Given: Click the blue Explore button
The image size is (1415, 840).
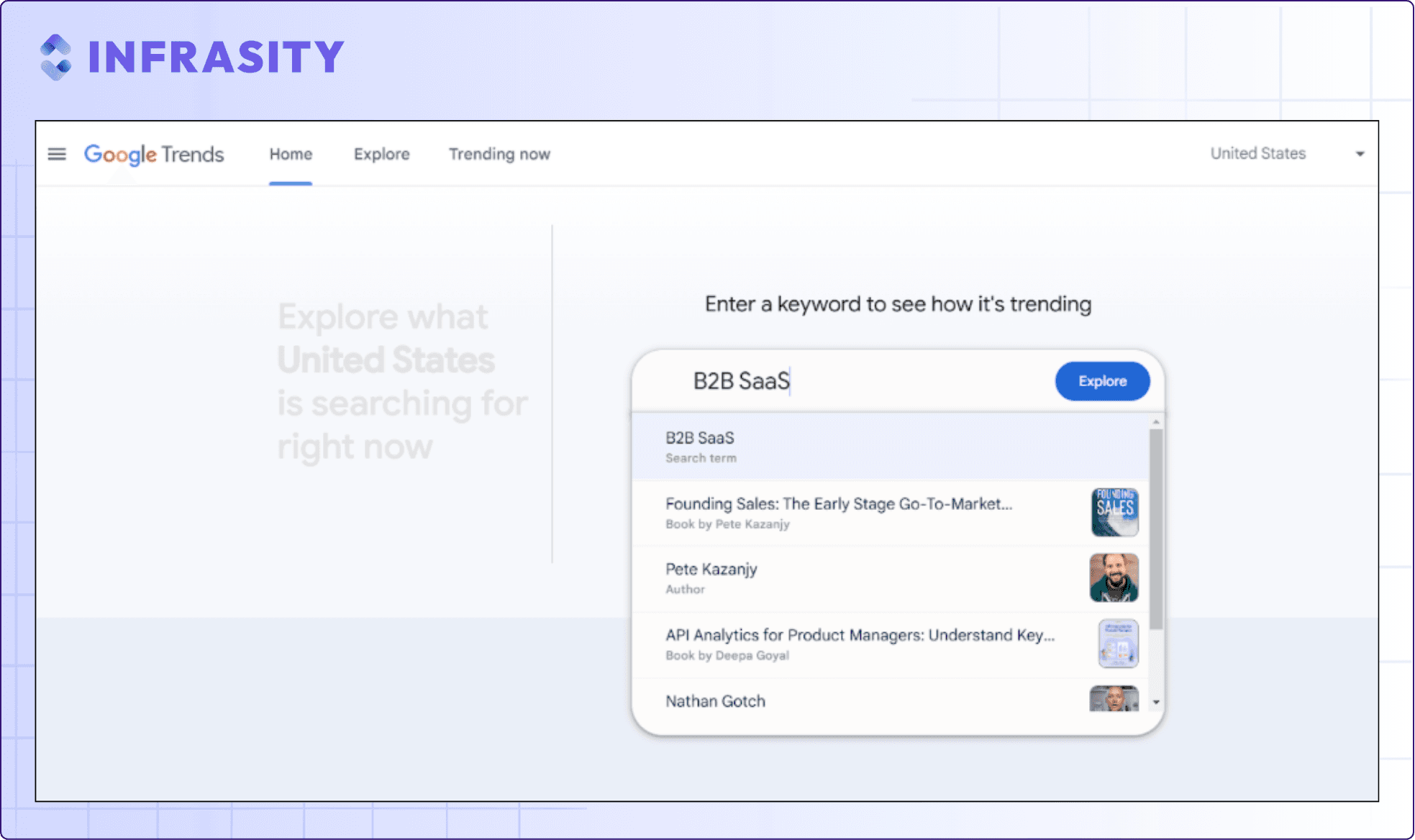Looking at the screenshot, I should 1102,381.
